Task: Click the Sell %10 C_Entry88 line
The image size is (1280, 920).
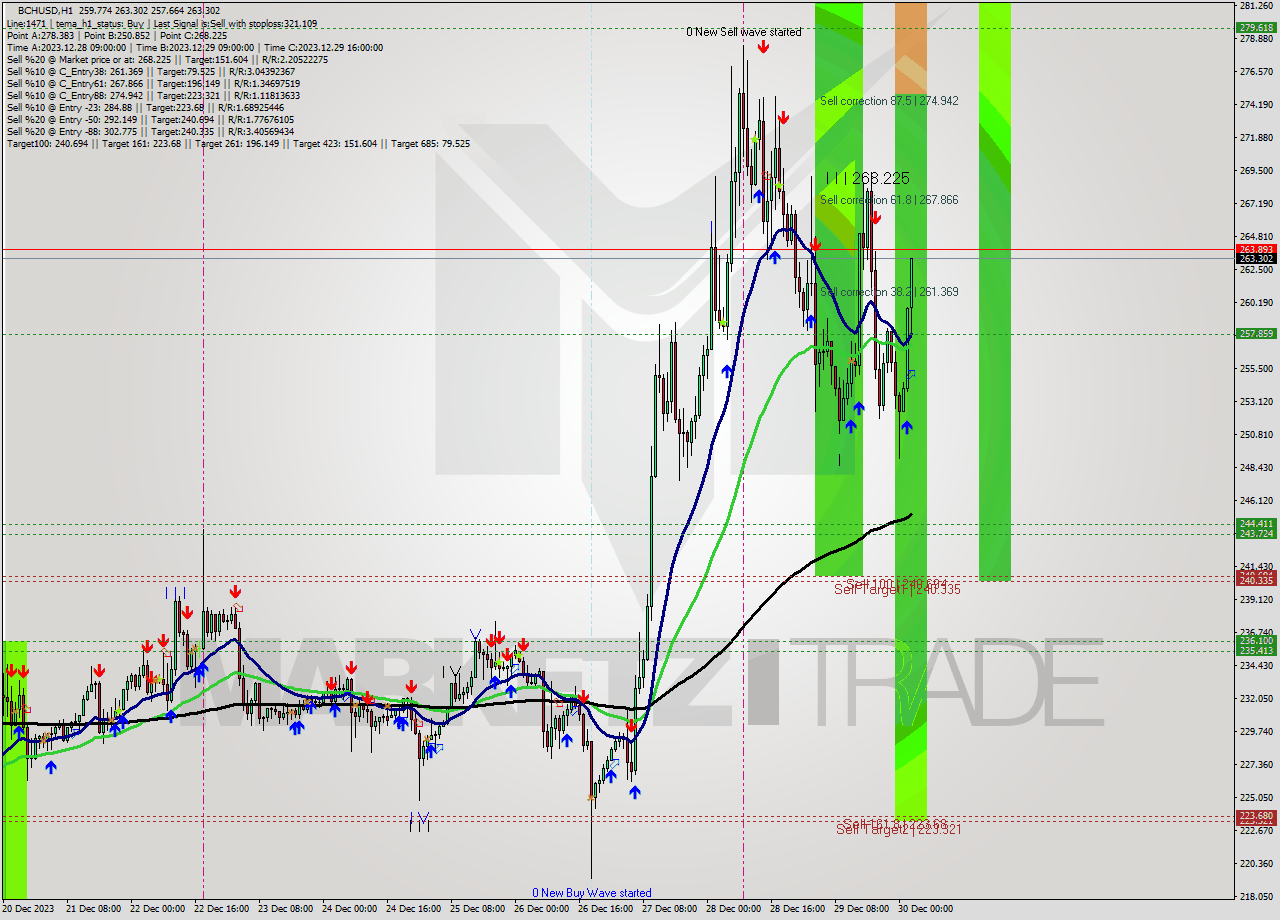Action: pyautogui.click(x=151, y=95)
